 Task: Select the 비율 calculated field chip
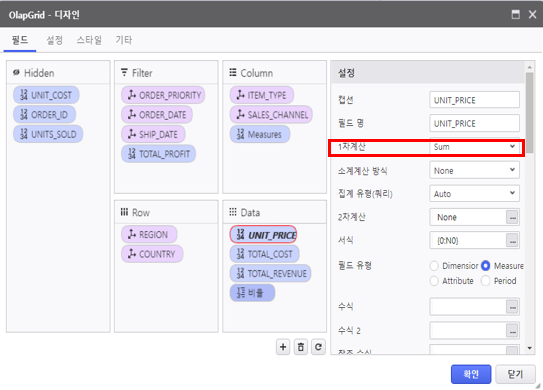click(252, 293)
